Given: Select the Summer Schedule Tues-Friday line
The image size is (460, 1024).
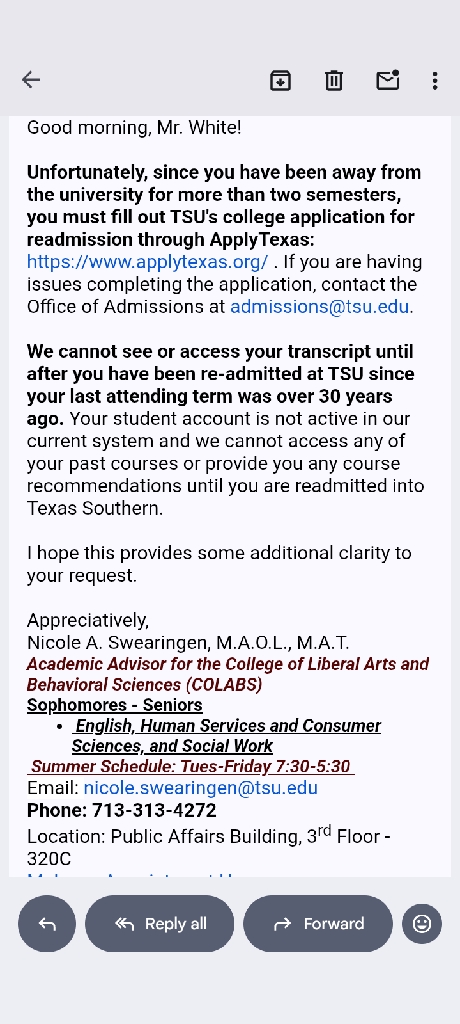Looking at the screenshot, I should click(191, 767).
